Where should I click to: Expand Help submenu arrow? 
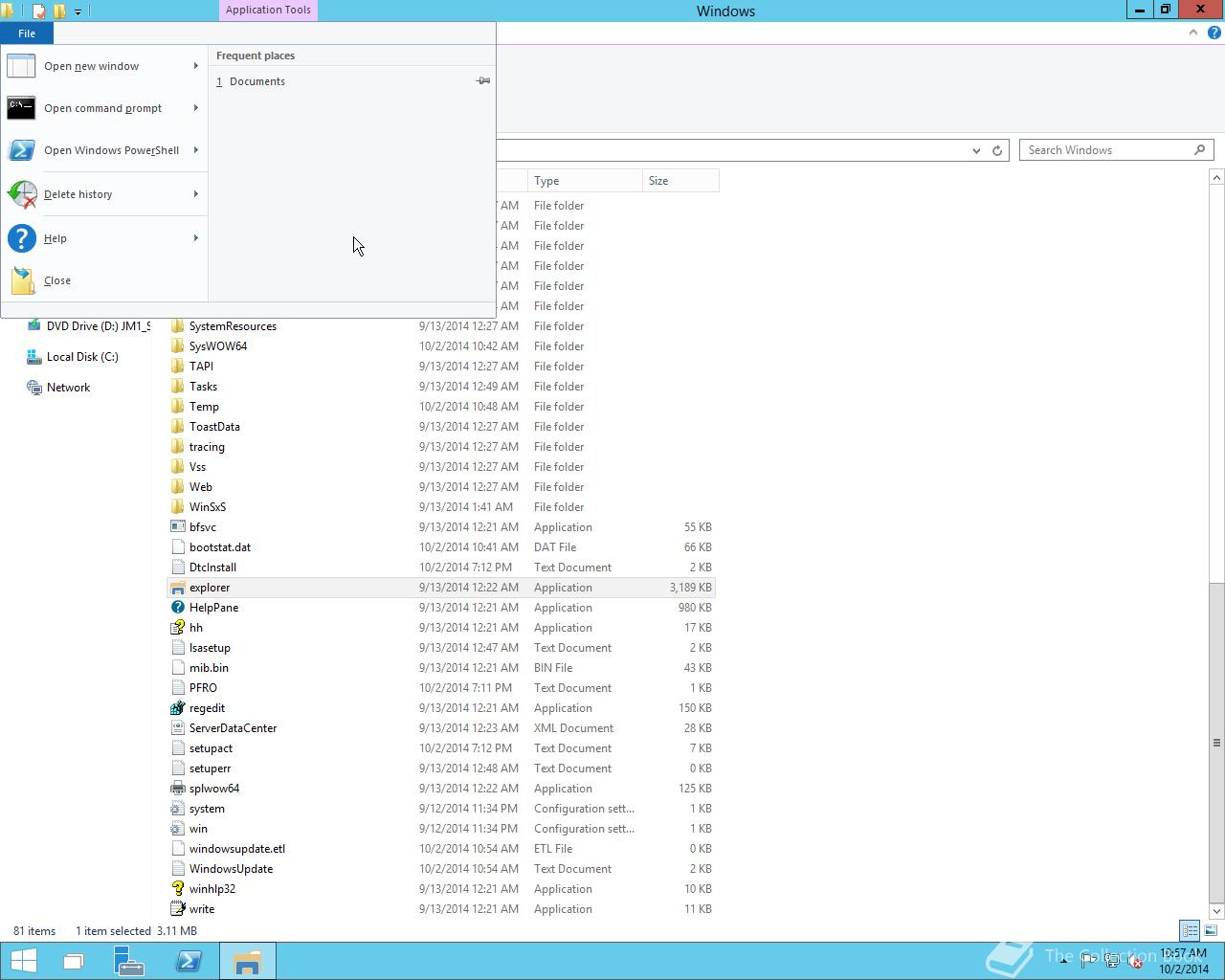click(195, 238)
